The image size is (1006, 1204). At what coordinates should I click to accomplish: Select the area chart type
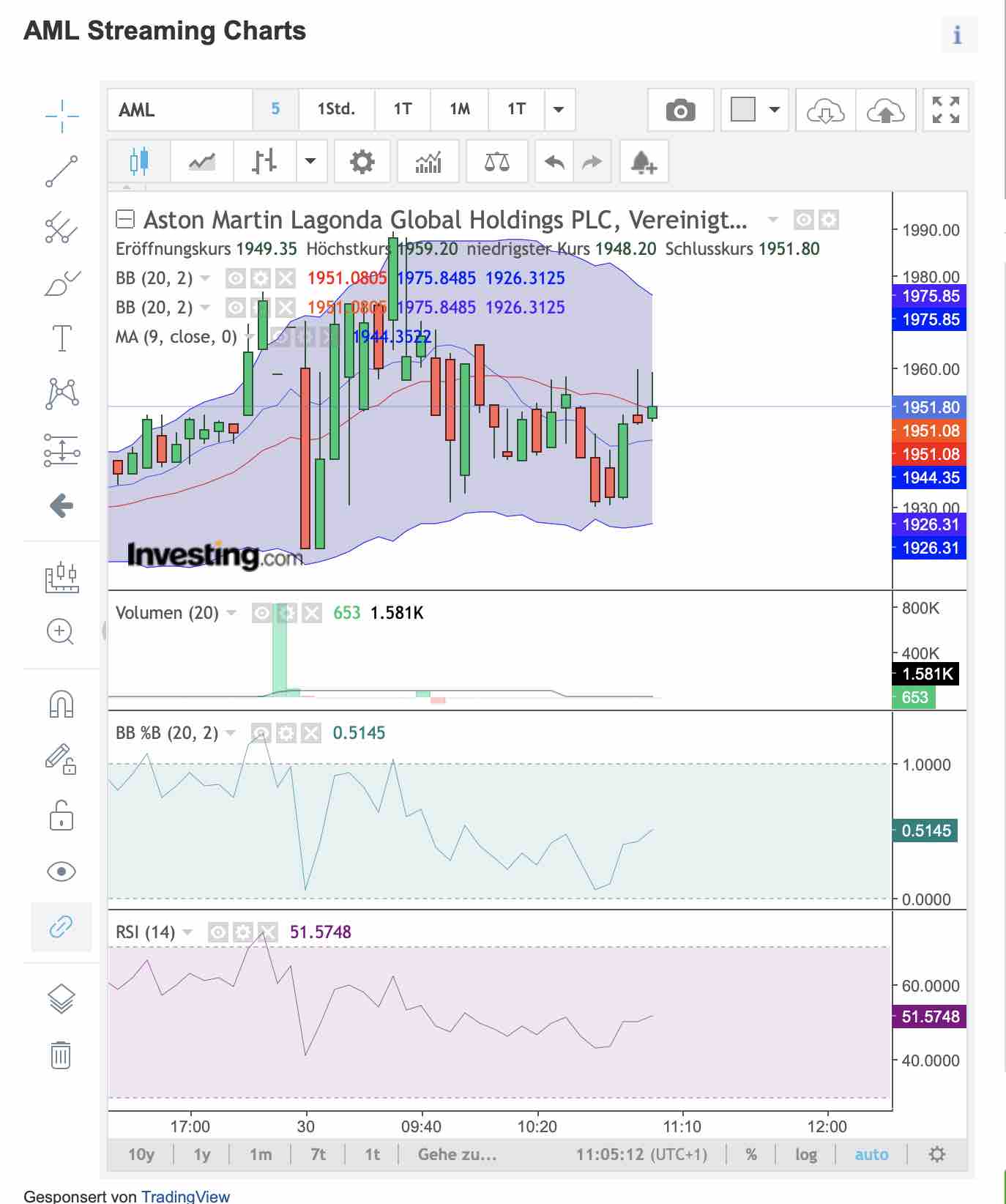(x=202, y=161)
